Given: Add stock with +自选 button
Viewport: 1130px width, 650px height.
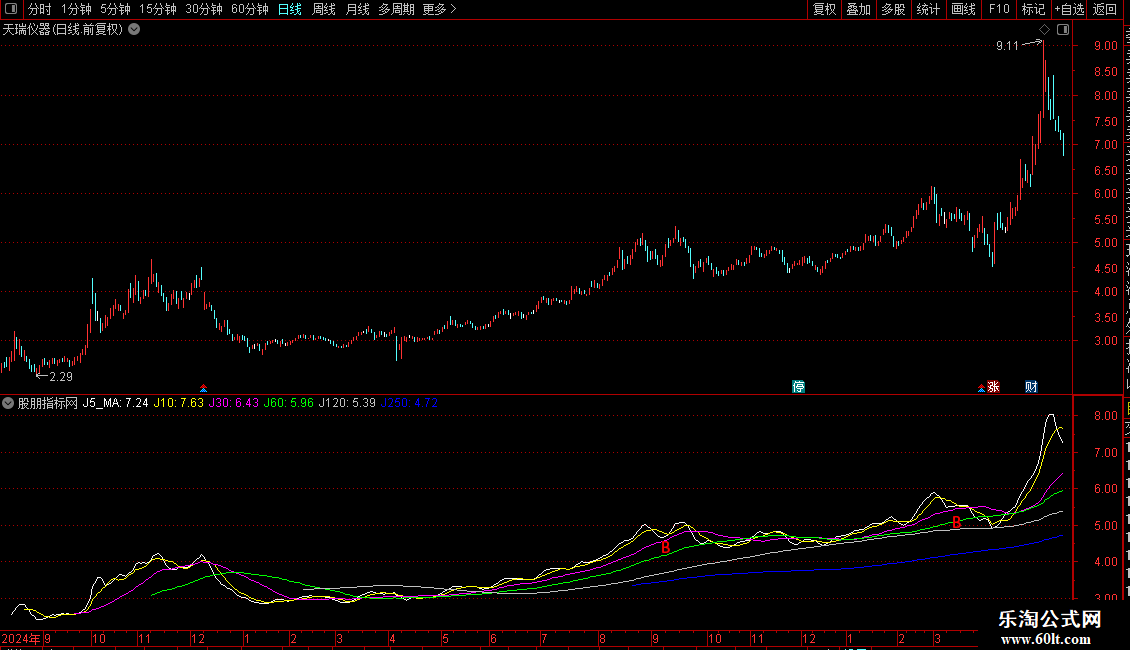Looking at the screenshot, I should tap(1069, 9).
